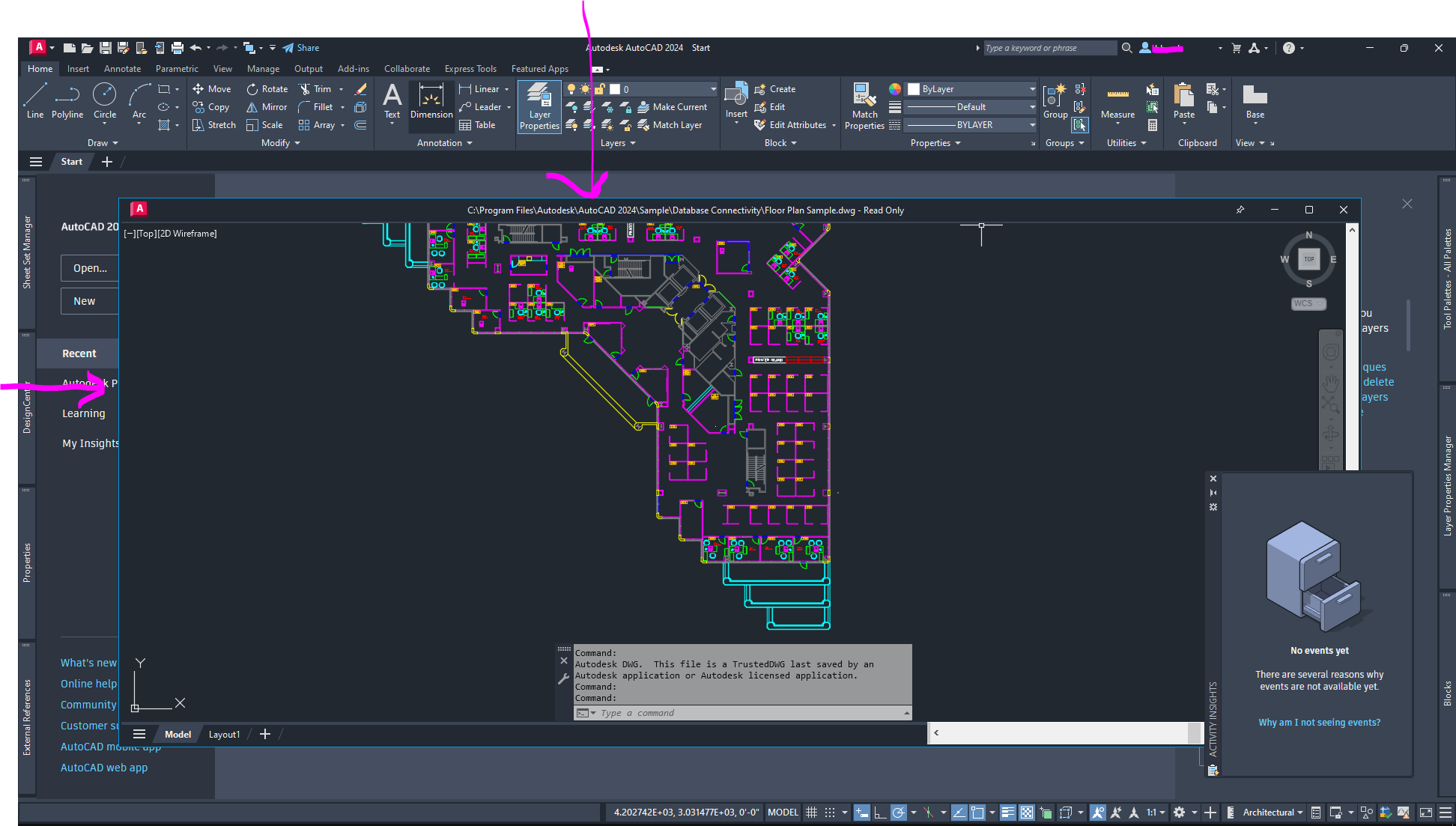Open the layer name dropdown showing 0
Screen dimensions: 1456x826
pos(641,89)
